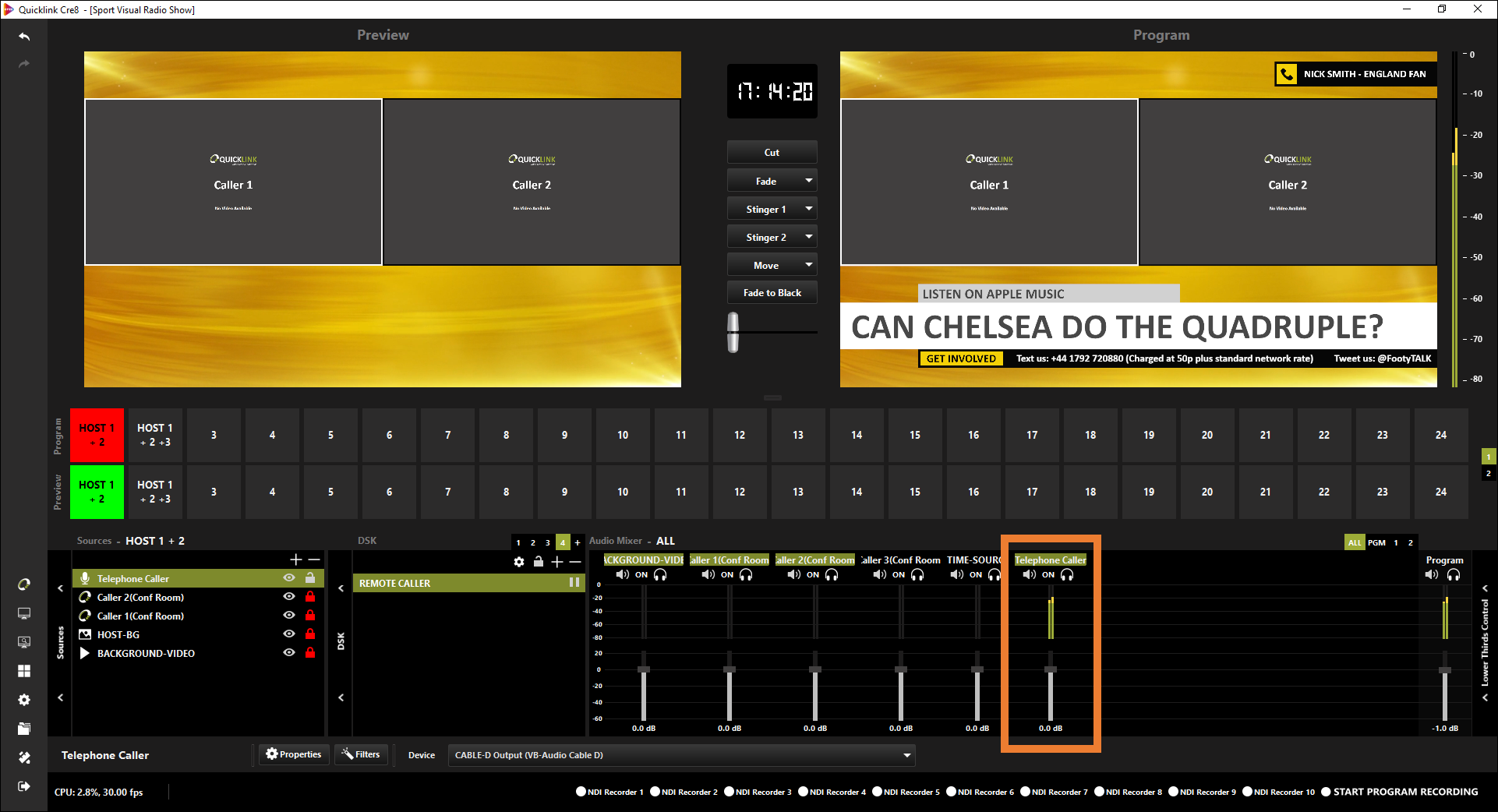This screenshot has width=1498, height=812.
Task: Click the undo arrow icon
Action: [24, 37]
